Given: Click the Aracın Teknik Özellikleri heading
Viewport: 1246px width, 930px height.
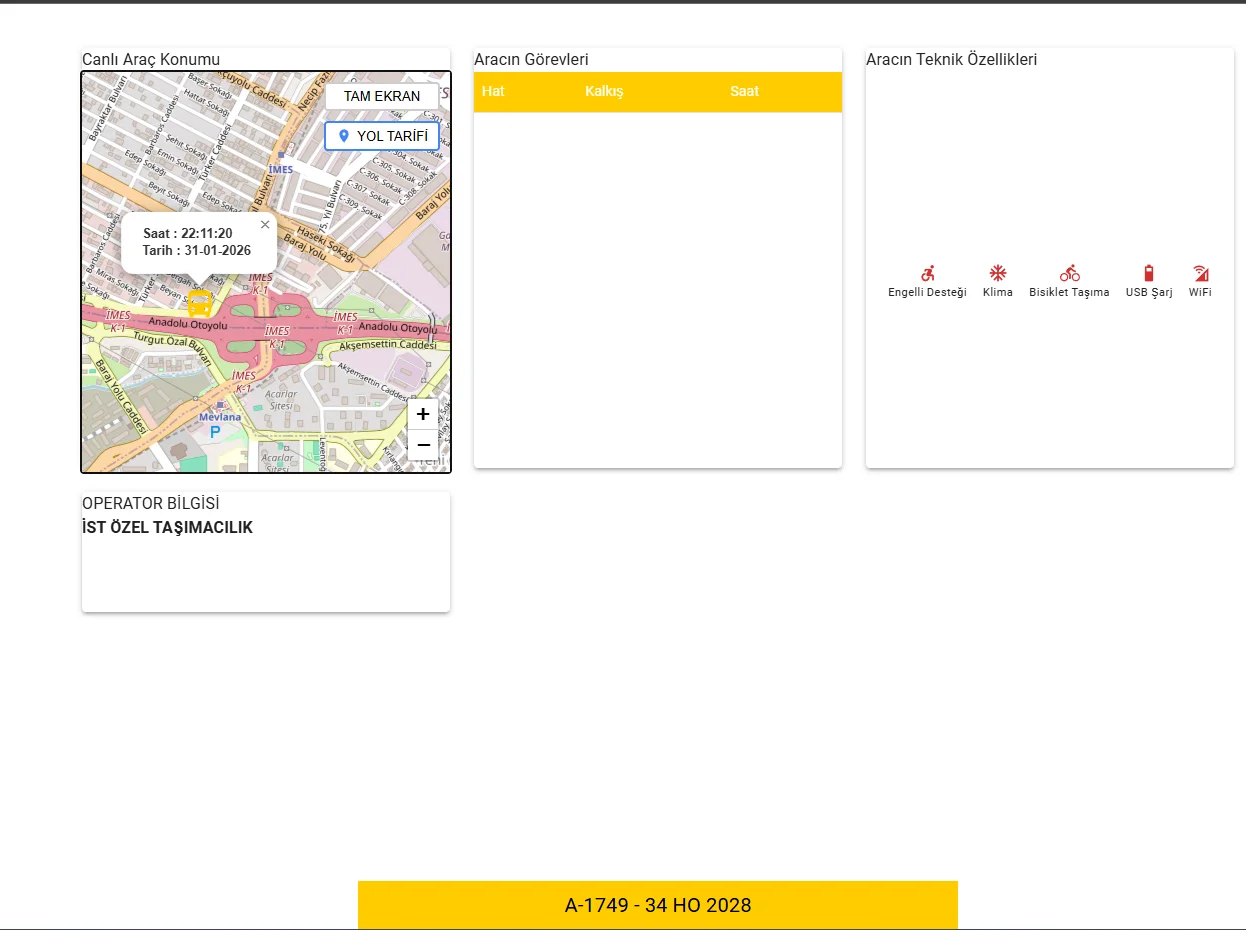Looking at the screenshot, I should pyautogui.click(x=951, y=60).
